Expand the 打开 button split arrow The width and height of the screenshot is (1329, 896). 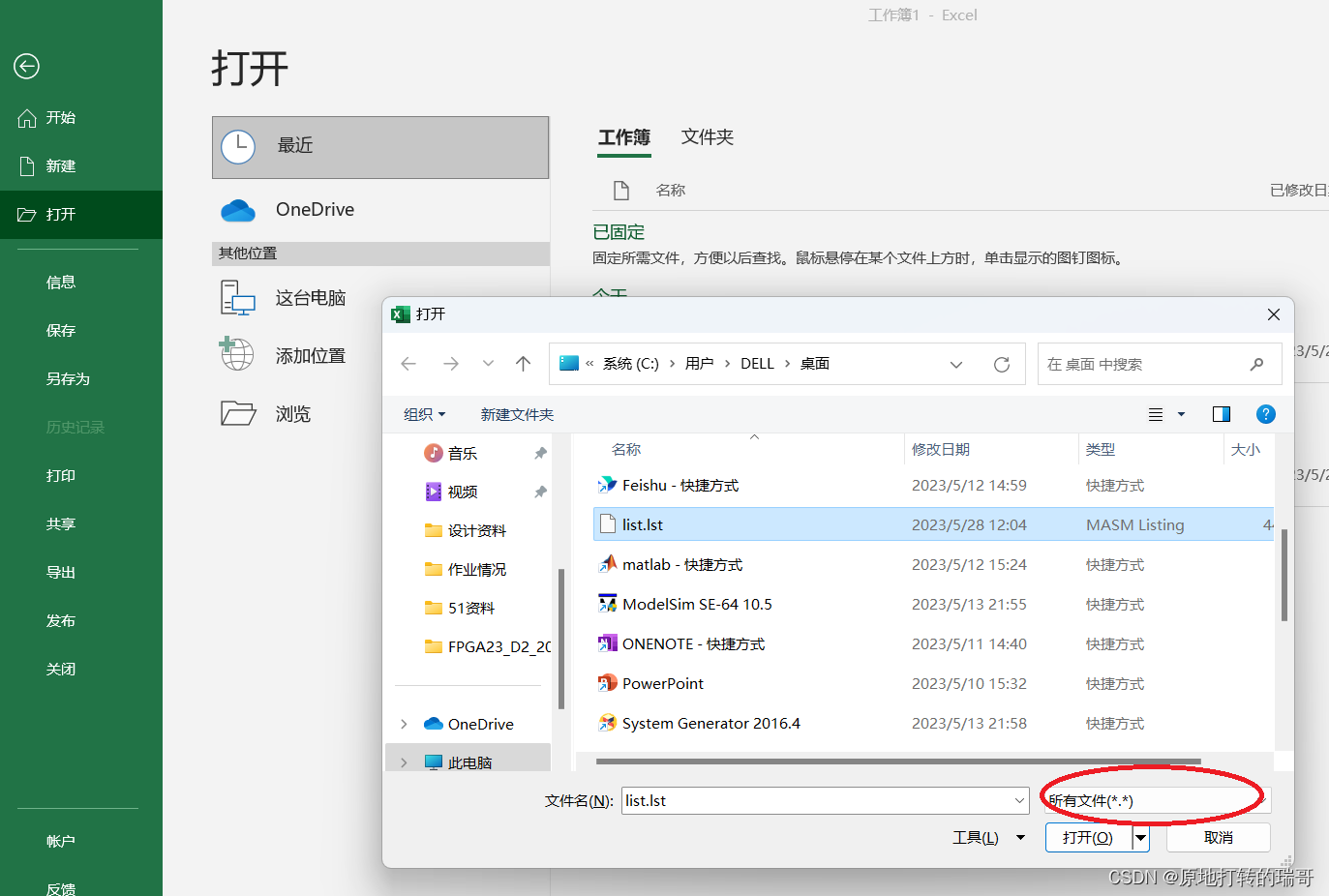(1140, 837)
